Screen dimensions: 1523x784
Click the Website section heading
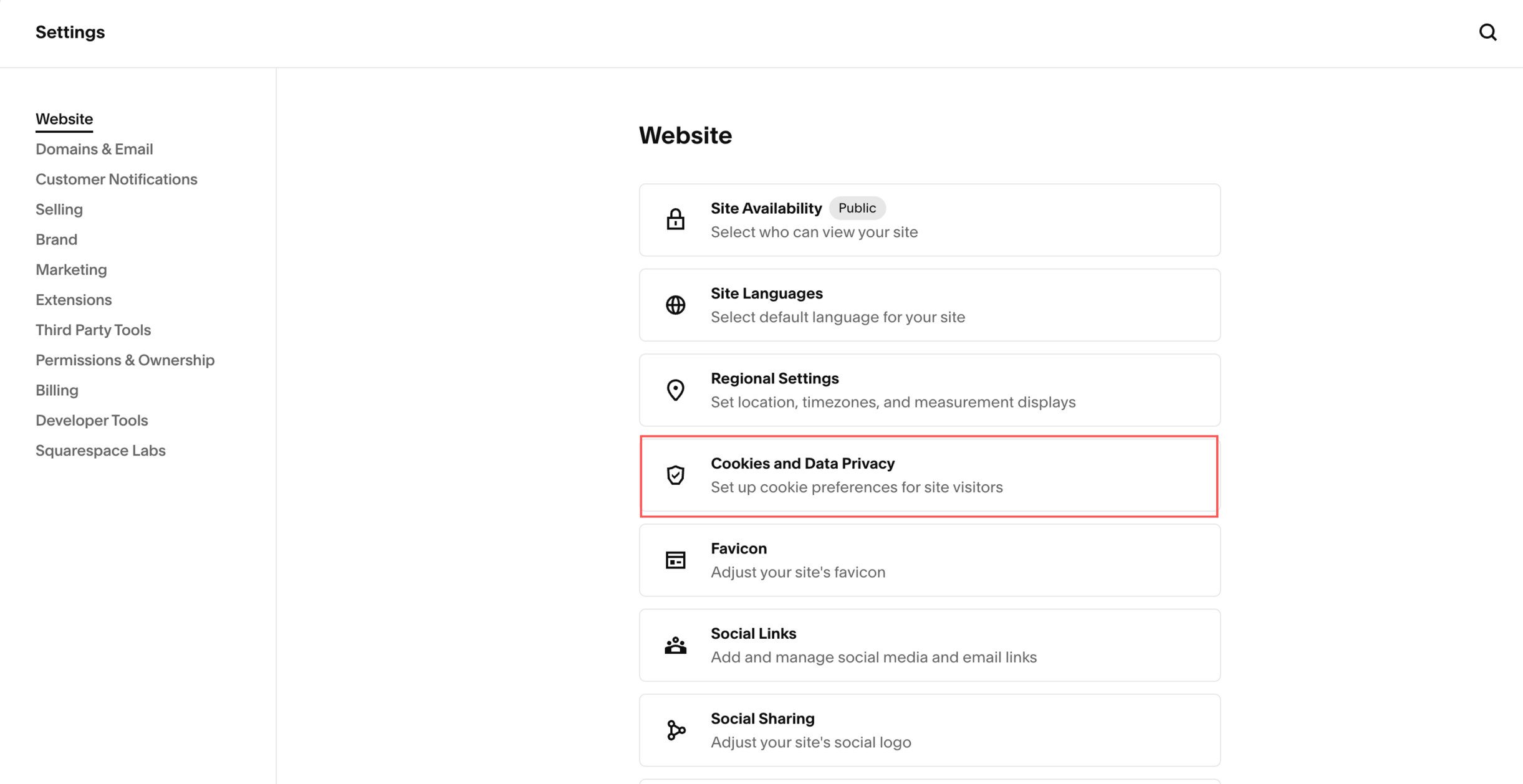[x=685, y=135]
